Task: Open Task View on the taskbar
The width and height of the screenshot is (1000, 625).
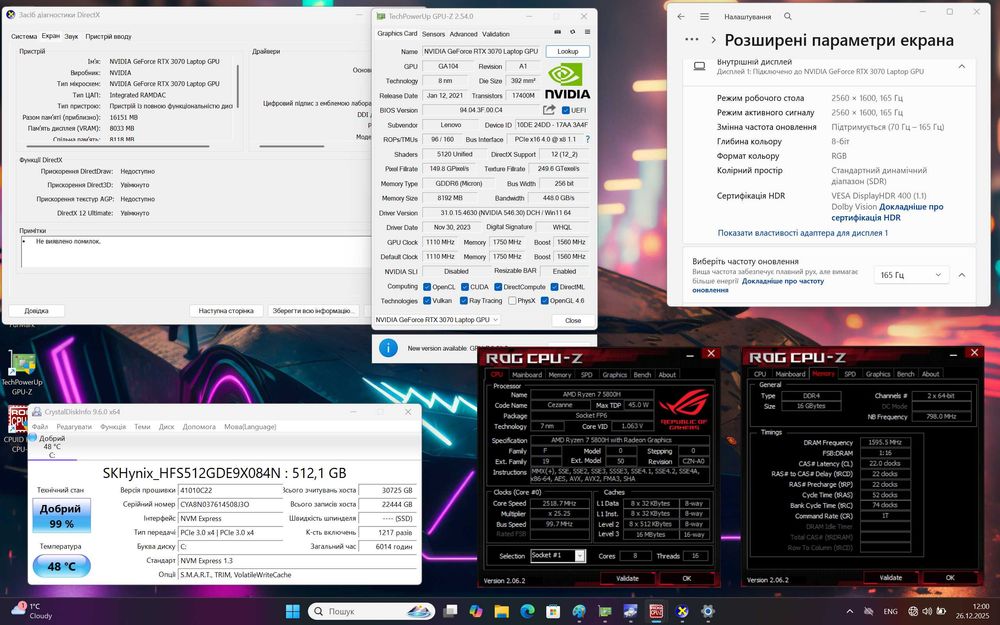Action: coord(450,611)
